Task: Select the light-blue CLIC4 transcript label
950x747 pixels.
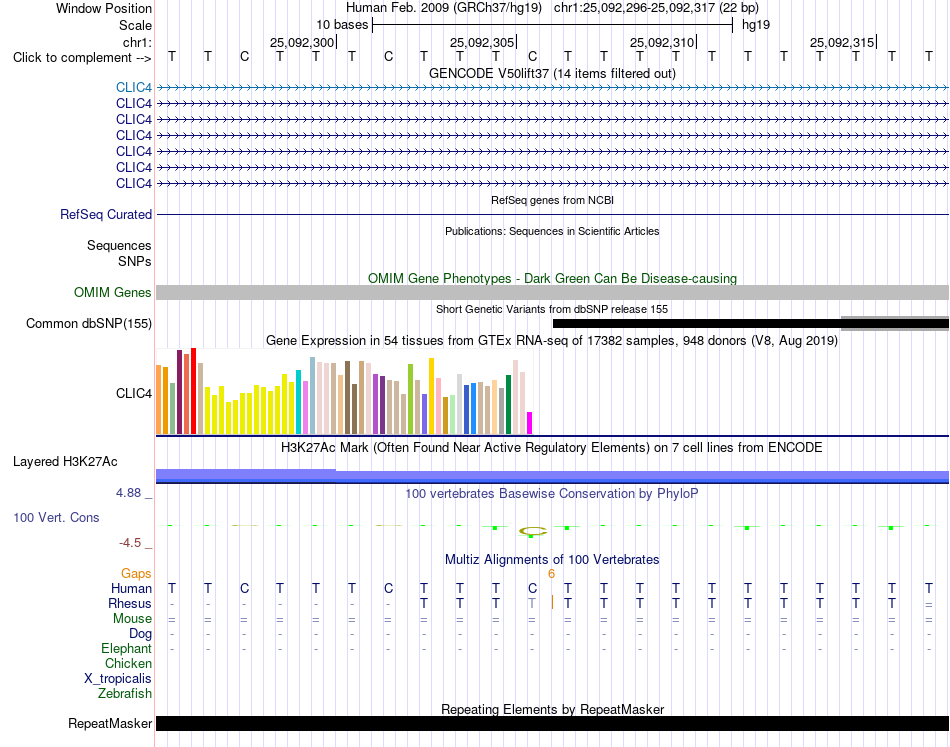Action: 134,87
